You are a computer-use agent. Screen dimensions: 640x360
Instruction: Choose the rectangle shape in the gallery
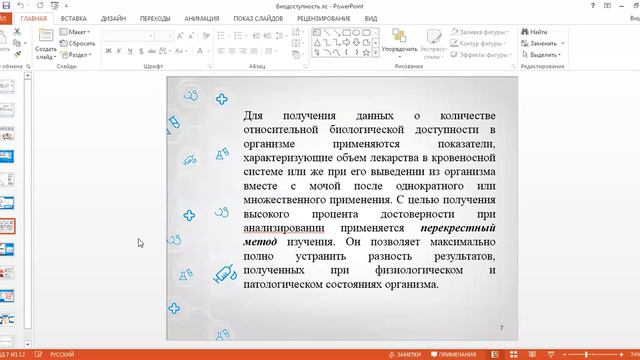(347, 32)
